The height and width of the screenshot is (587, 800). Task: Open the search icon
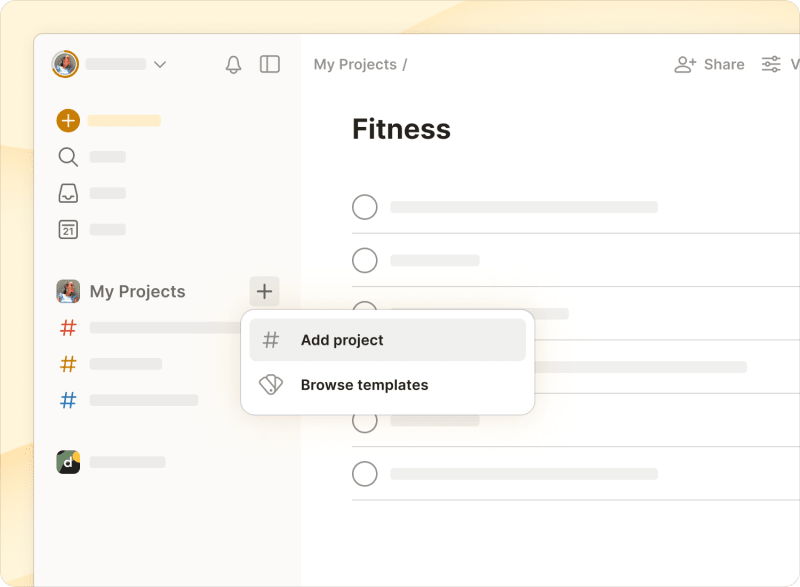point(66,157)
